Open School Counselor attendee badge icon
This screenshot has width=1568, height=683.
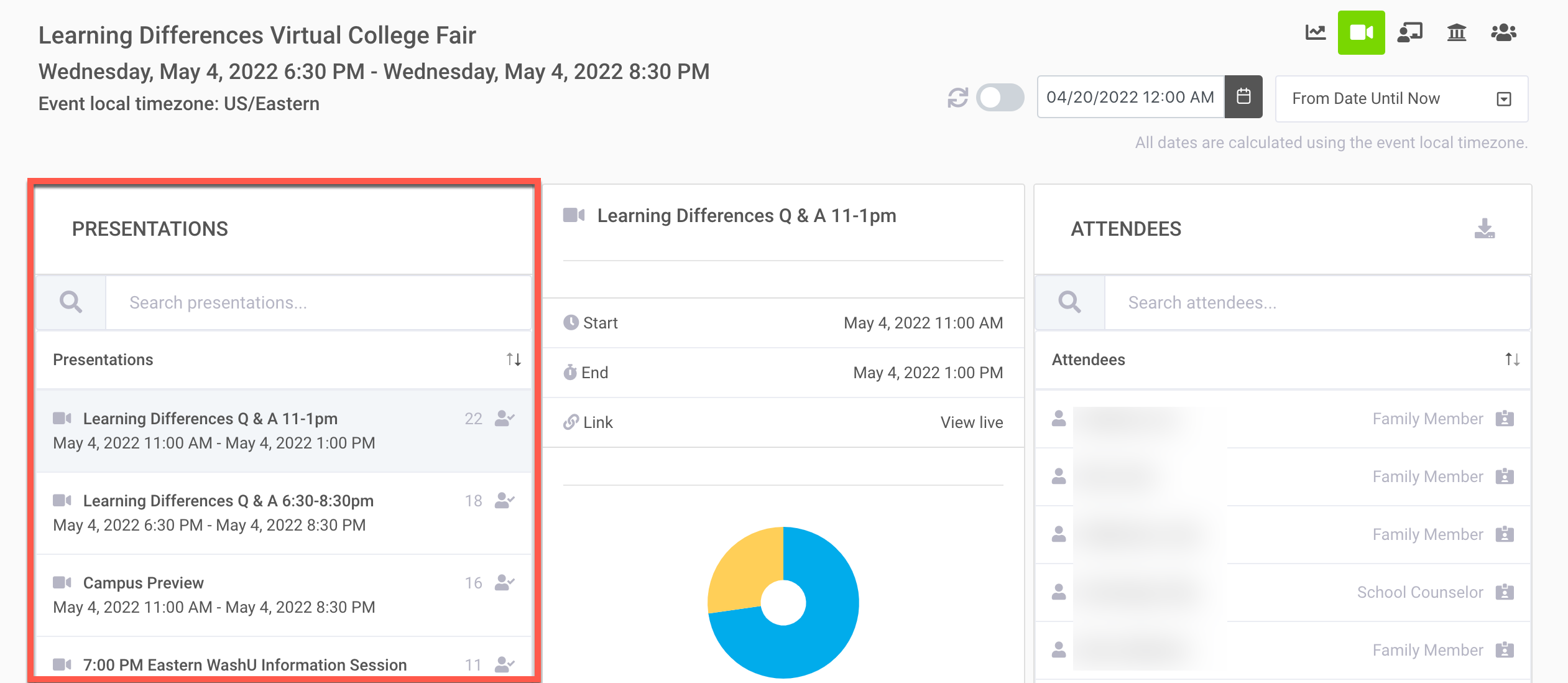coord(1504,592)
